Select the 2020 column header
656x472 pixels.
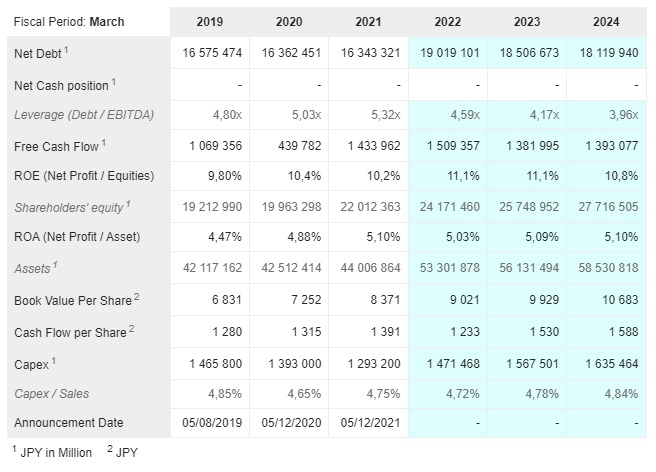click(x=290, y=22)
